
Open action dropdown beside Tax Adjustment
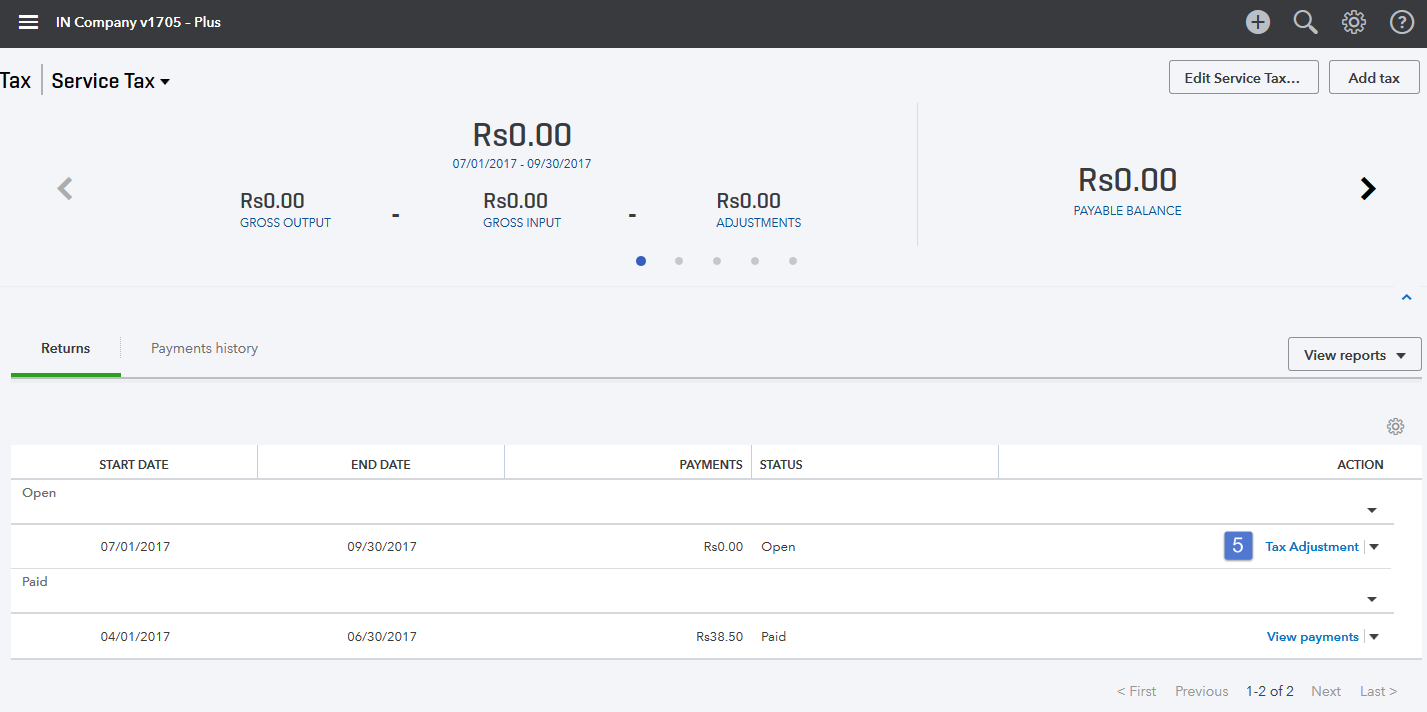[1374, 547]
